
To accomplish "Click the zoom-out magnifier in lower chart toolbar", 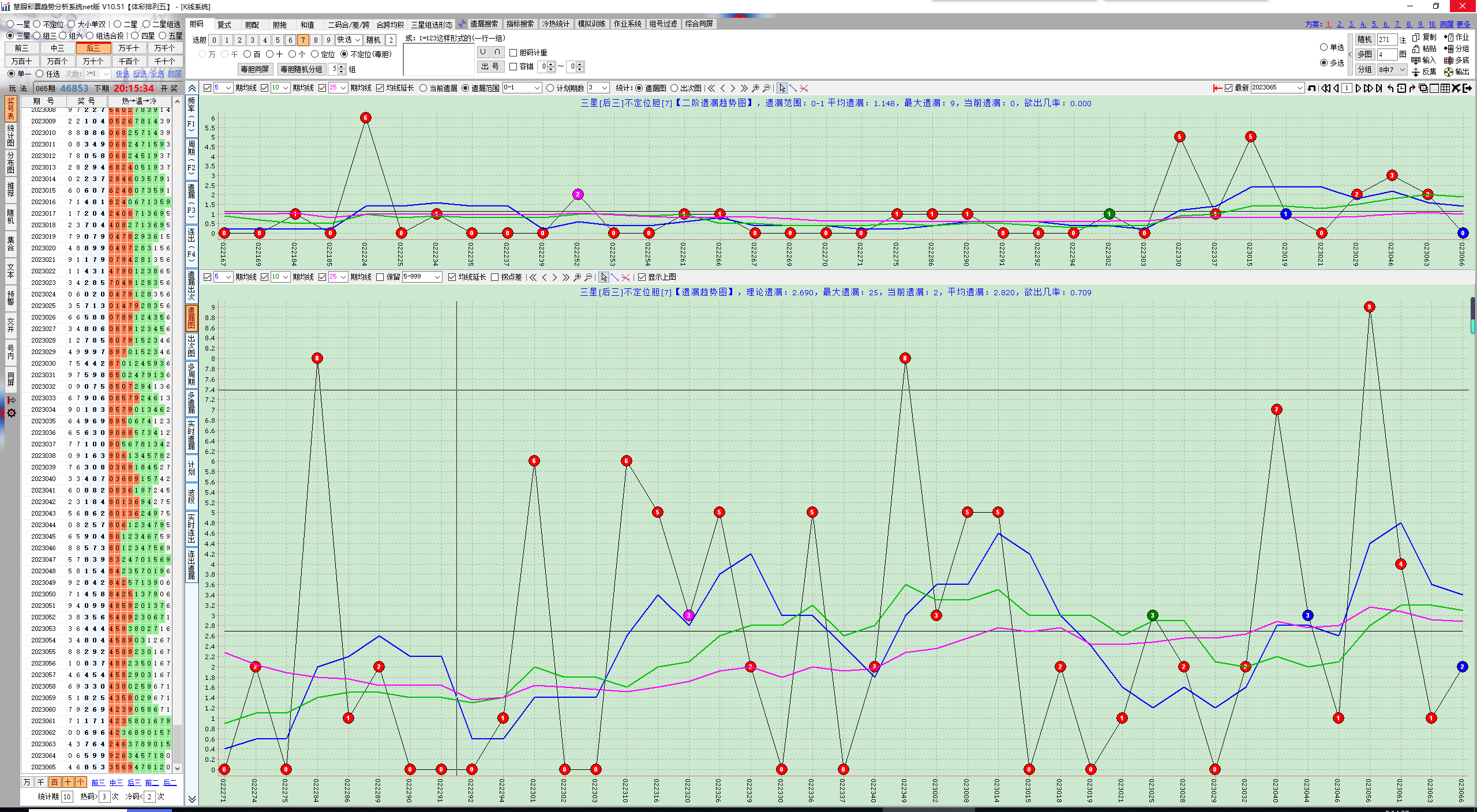I will (588, 277).
